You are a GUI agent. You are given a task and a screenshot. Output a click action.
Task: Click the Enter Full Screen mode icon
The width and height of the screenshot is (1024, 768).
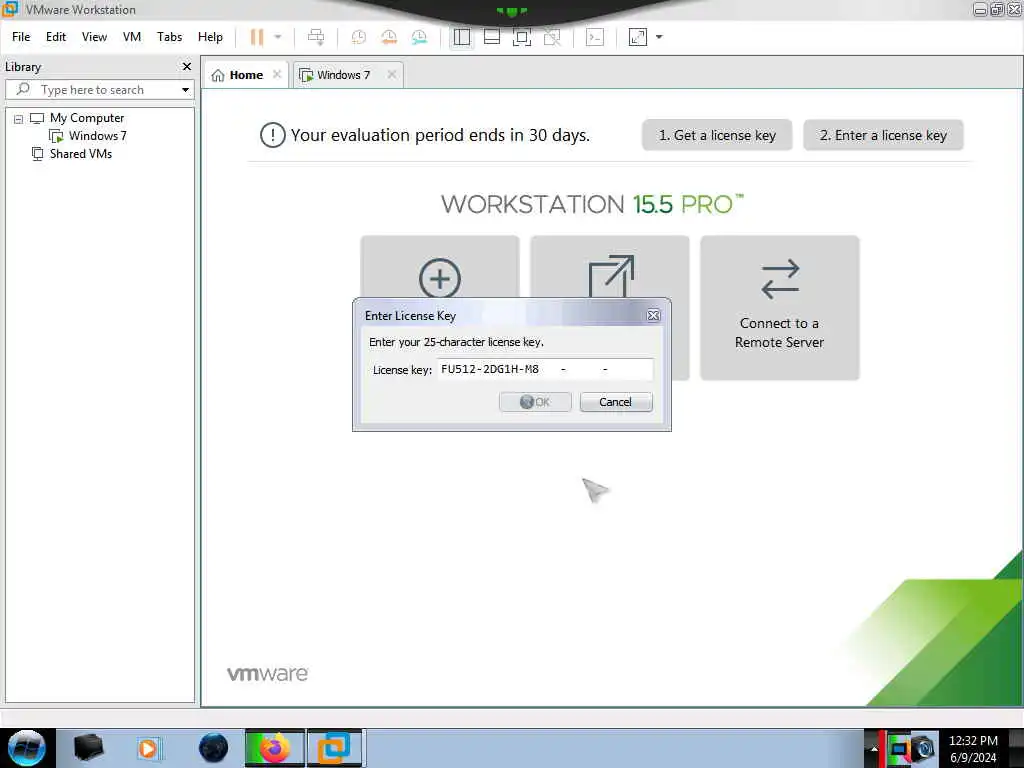[x=522, y=37]
